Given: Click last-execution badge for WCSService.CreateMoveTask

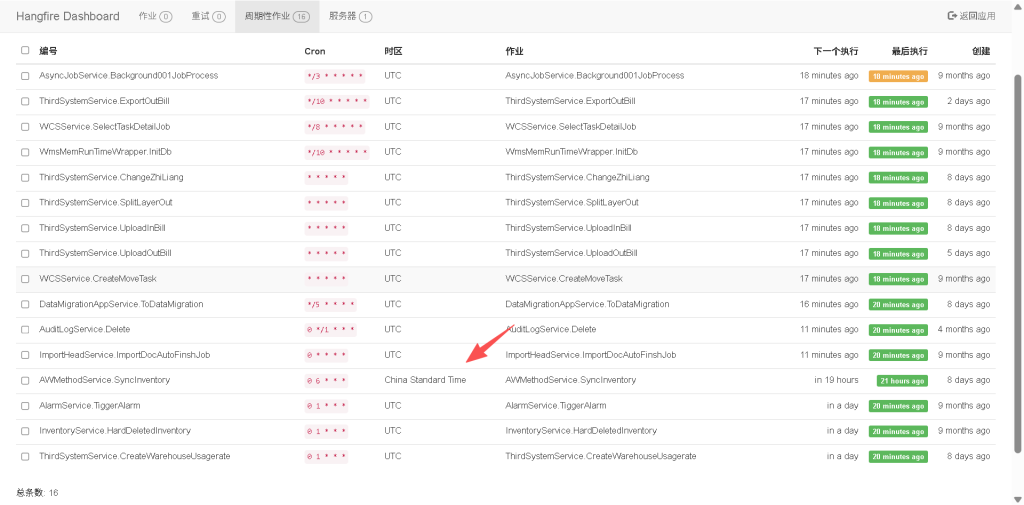Looking at the screenshot, I should click(x=898, y=279).
